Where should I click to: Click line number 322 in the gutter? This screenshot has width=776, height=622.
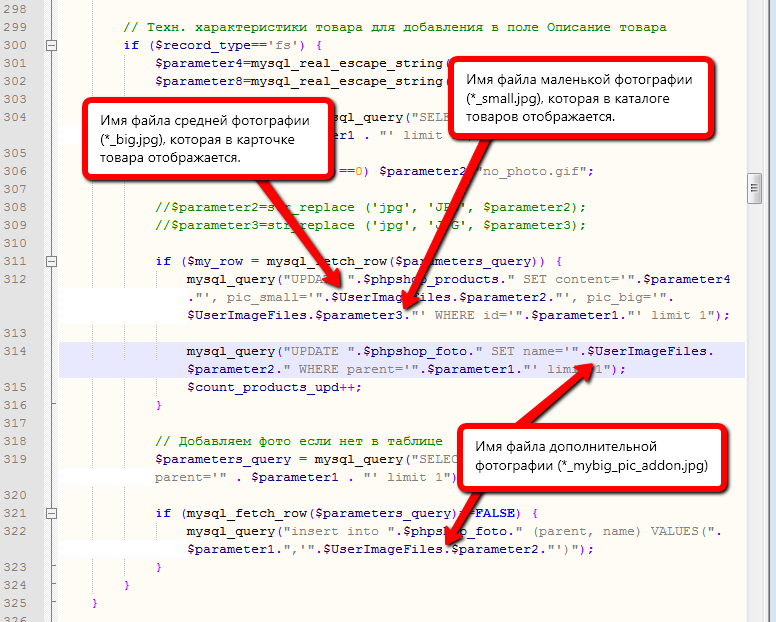tap(15, 531)
